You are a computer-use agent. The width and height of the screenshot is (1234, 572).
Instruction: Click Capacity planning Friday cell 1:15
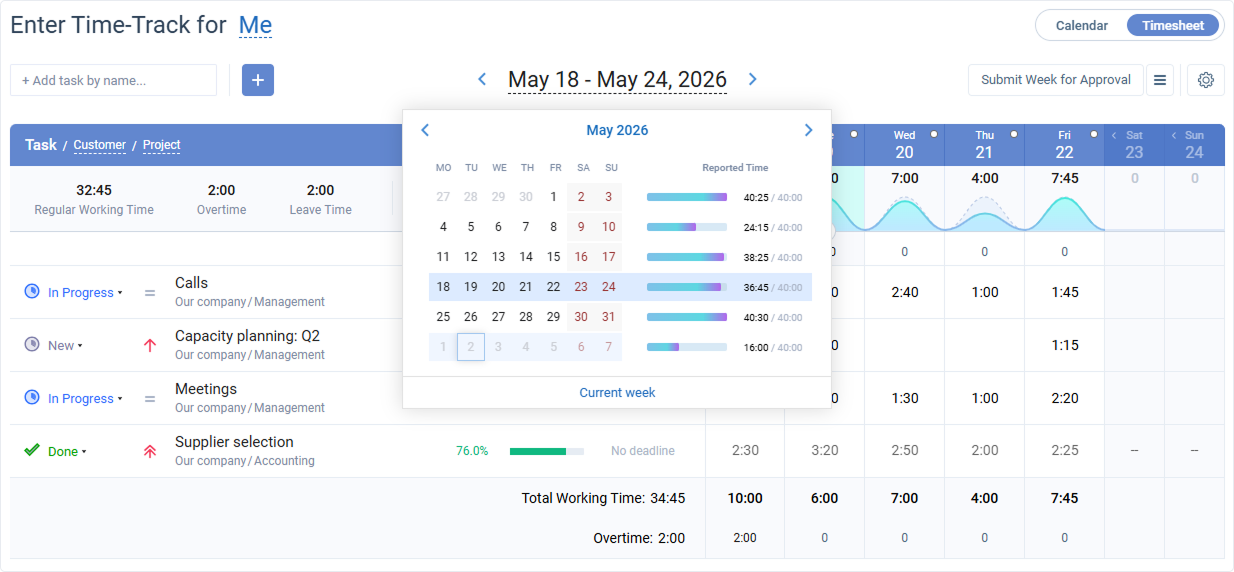point(1064,345)
